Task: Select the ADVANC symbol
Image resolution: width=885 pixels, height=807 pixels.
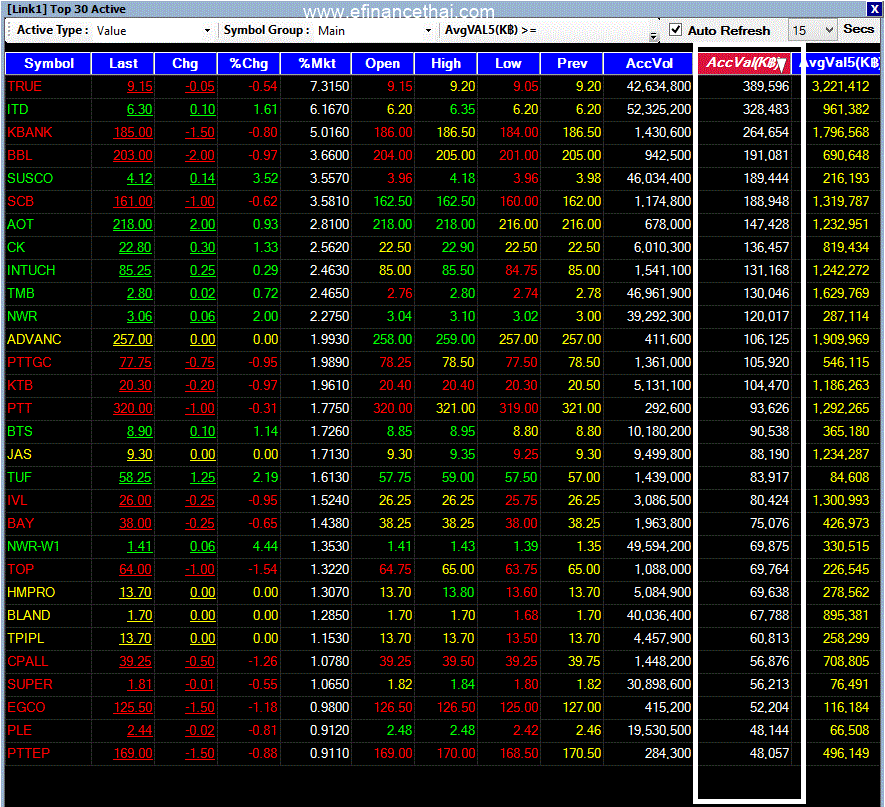Action: tap(34, 339)
